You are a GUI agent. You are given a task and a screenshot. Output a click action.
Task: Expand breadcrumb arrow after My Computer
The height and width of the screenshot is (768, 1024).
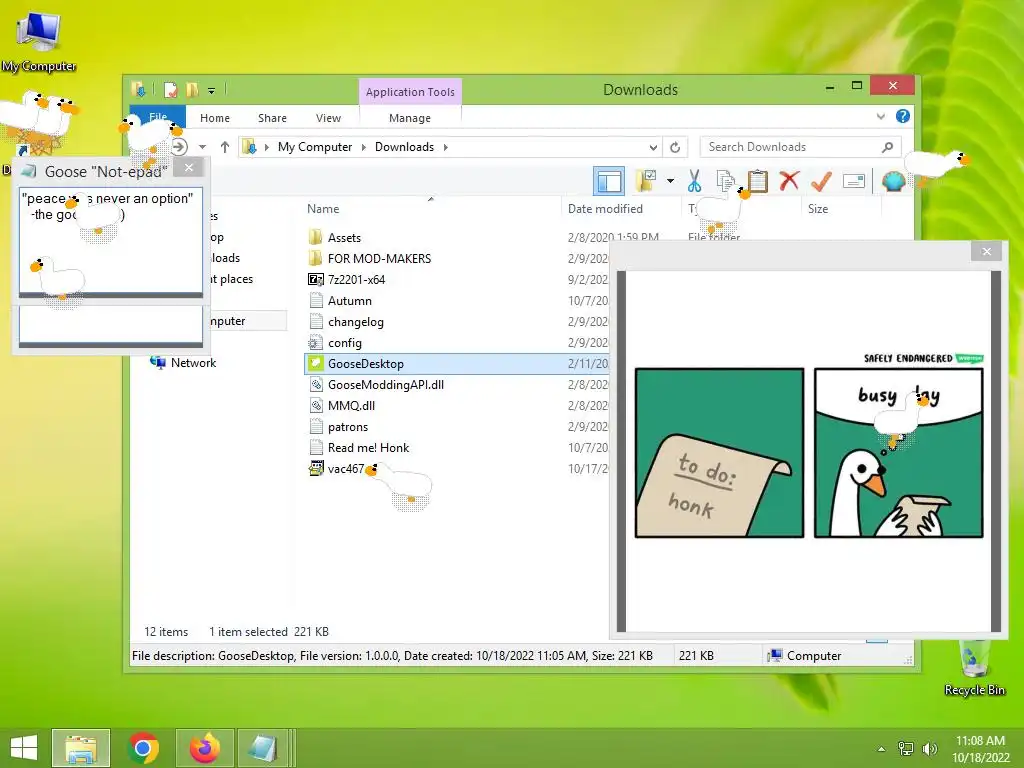pos(364,147)
